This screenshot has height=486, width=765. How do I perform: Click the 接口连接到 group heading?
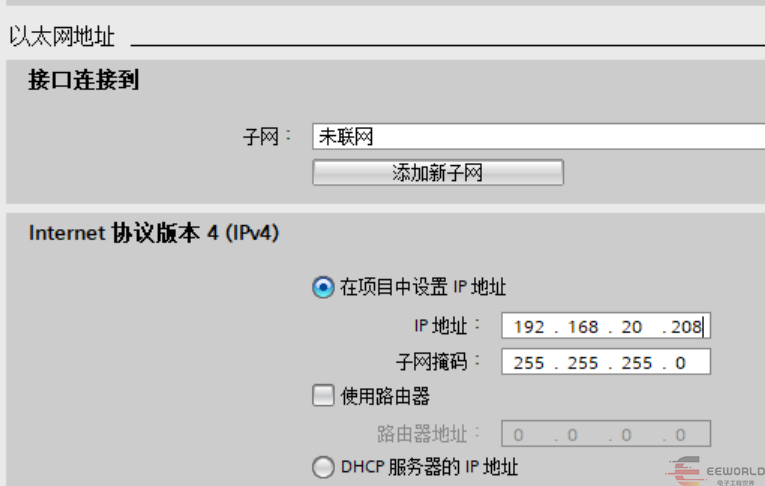tap(83, 80)
